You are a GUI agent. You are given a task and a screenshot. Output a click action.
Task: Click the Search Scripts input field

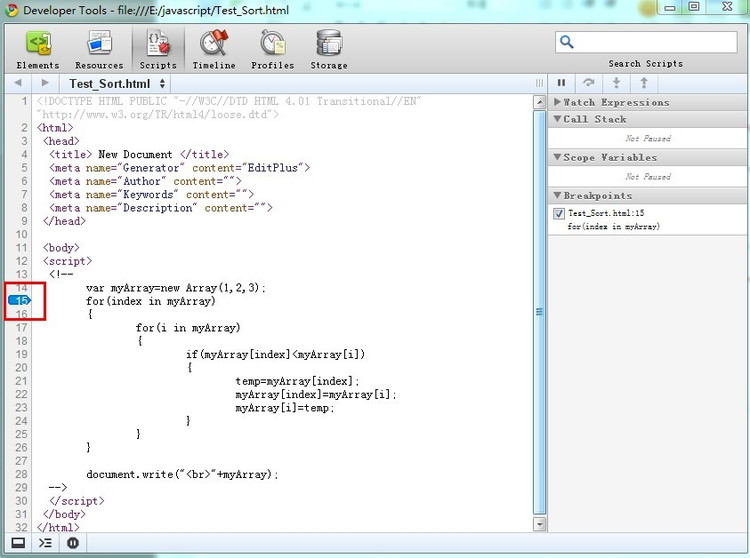point(646,42)
